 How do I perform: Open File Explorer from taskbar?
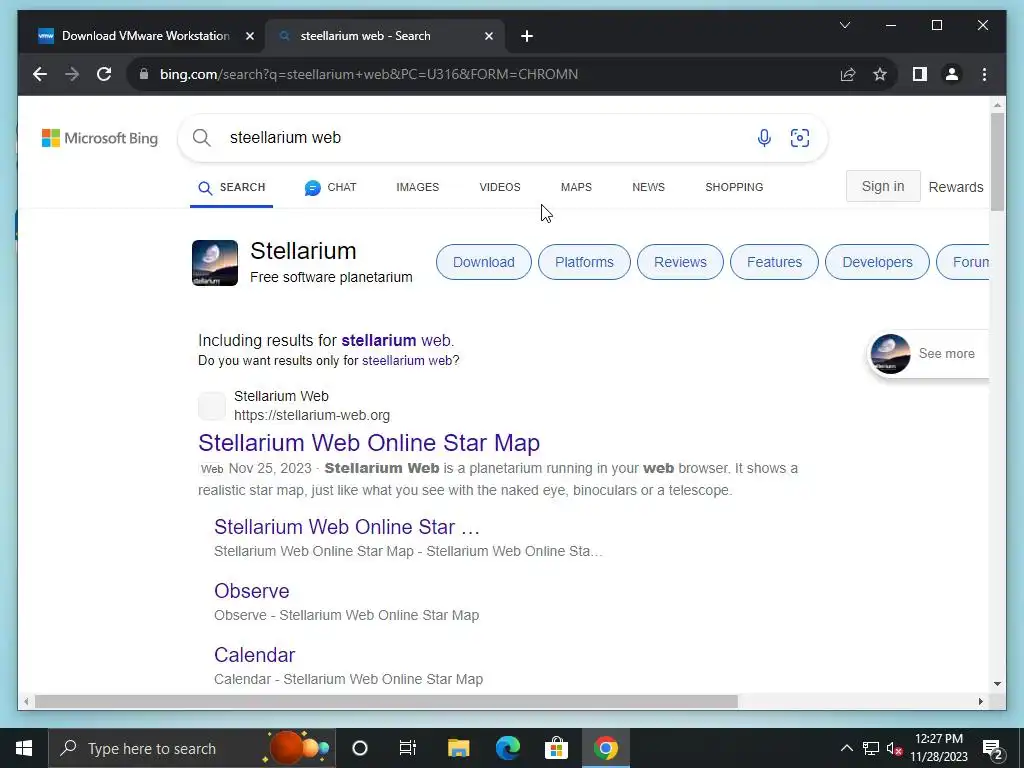pyautogui.click(x=458, y=748)
